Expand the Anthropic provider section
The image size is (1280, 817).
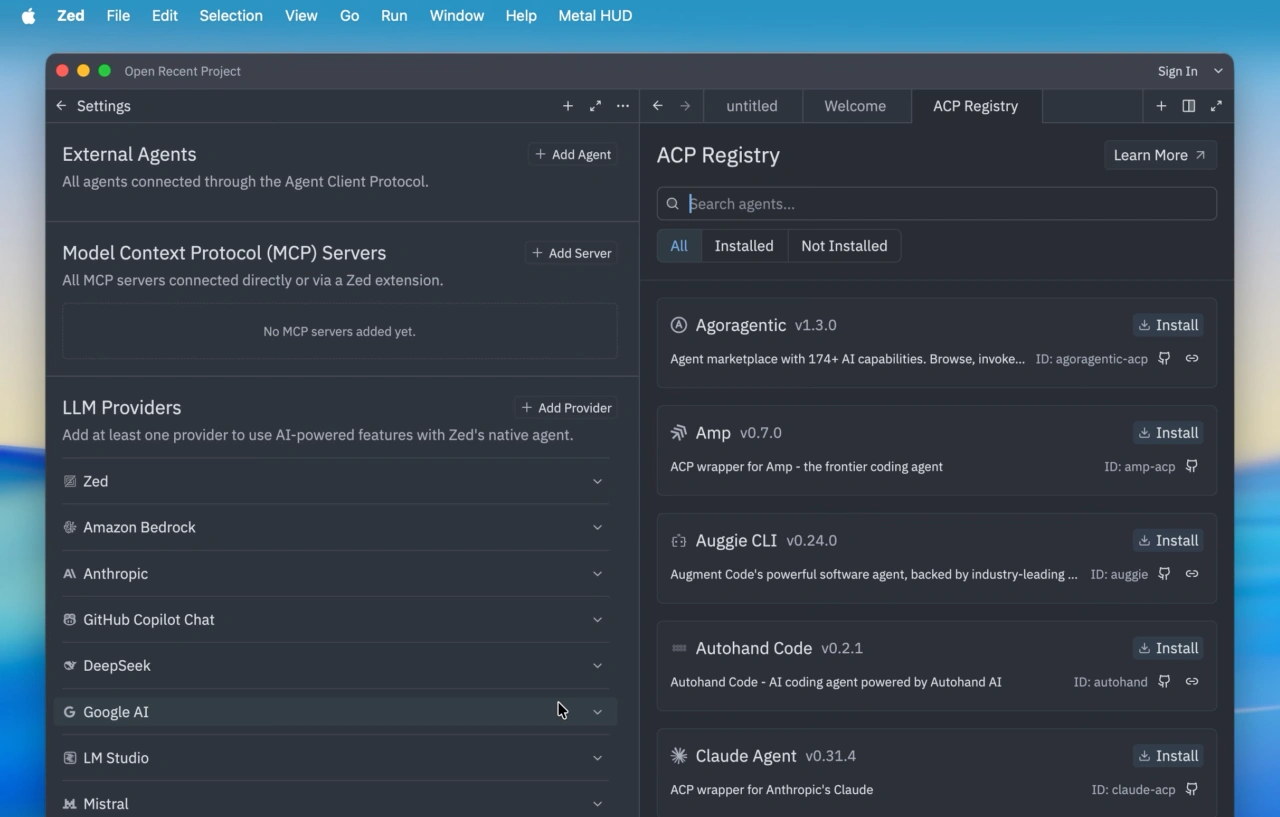(x=597, y=573)
